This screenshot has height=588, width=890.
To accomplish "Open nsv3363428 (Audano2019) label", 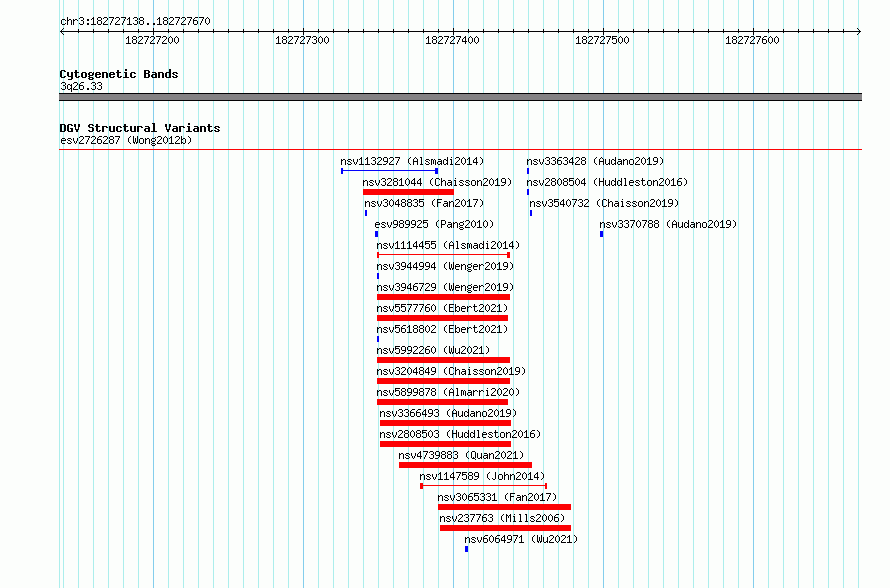I will (595, 161).
